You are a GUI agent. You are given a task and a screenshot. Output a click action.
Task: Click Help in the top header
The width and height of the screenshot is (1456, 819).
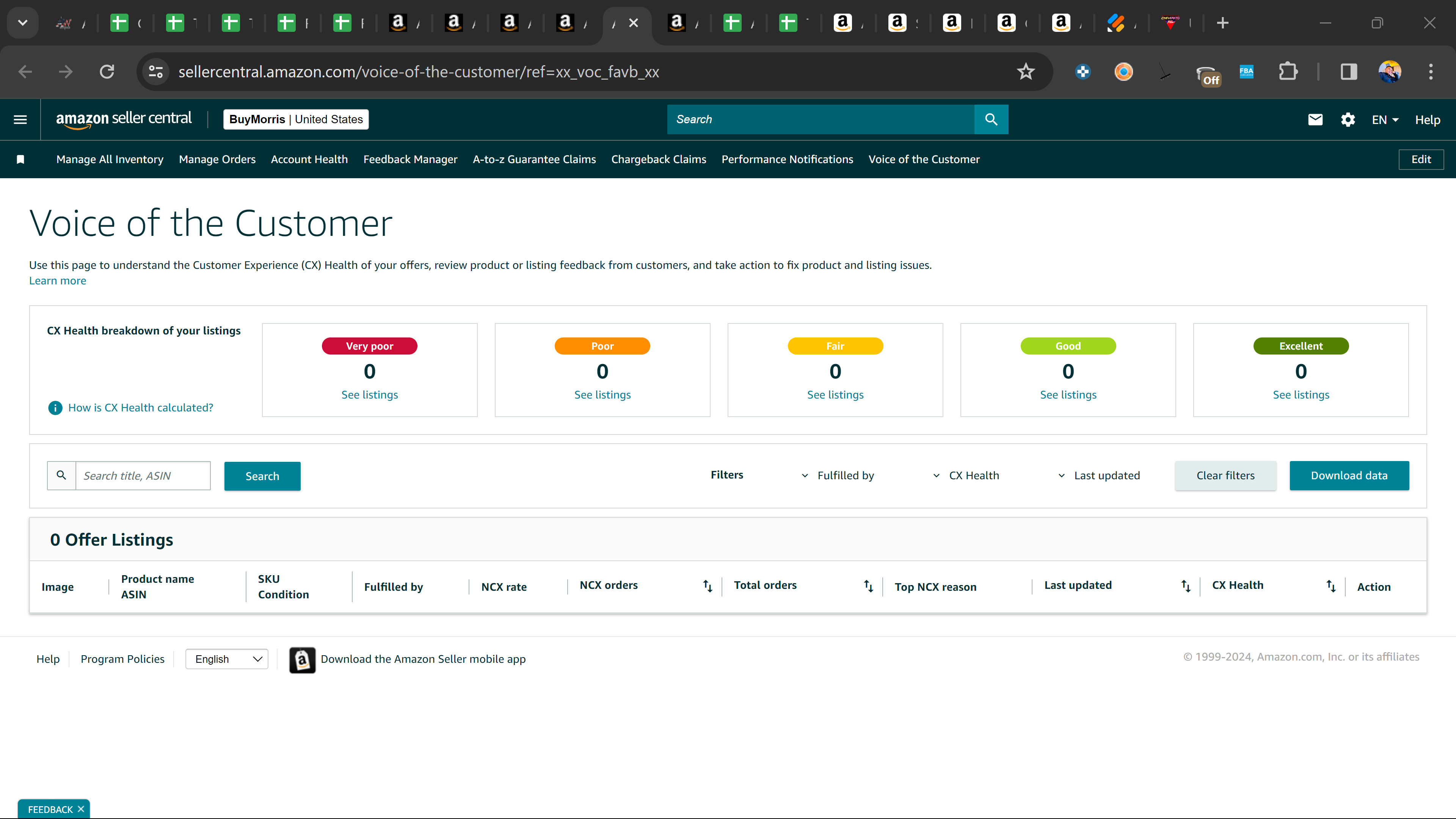pos(1428,120)
